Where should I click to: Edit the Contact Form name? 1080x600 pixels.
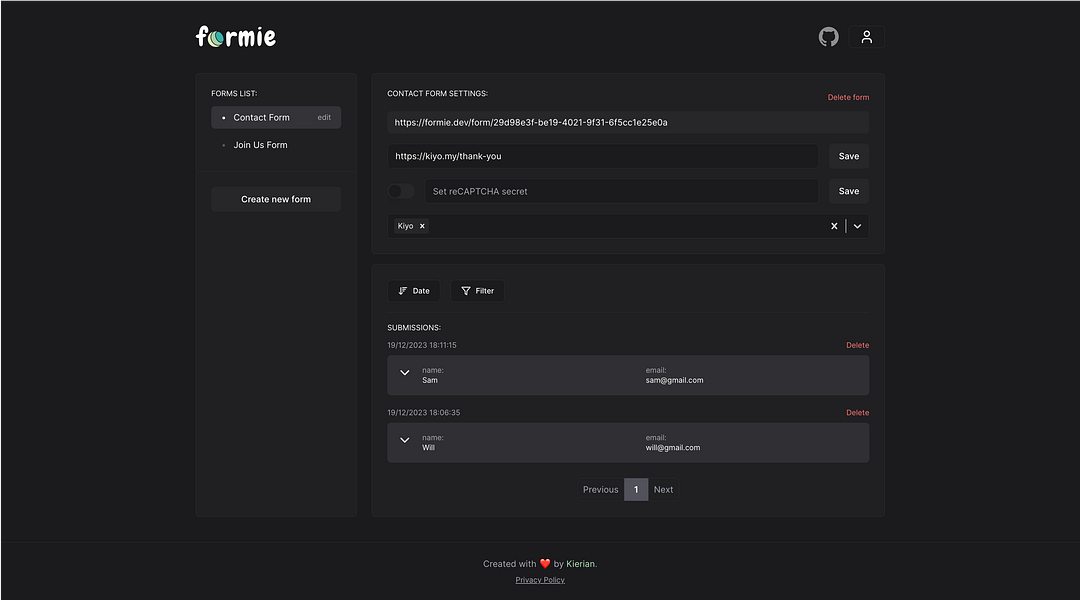[x=324, y=117]
